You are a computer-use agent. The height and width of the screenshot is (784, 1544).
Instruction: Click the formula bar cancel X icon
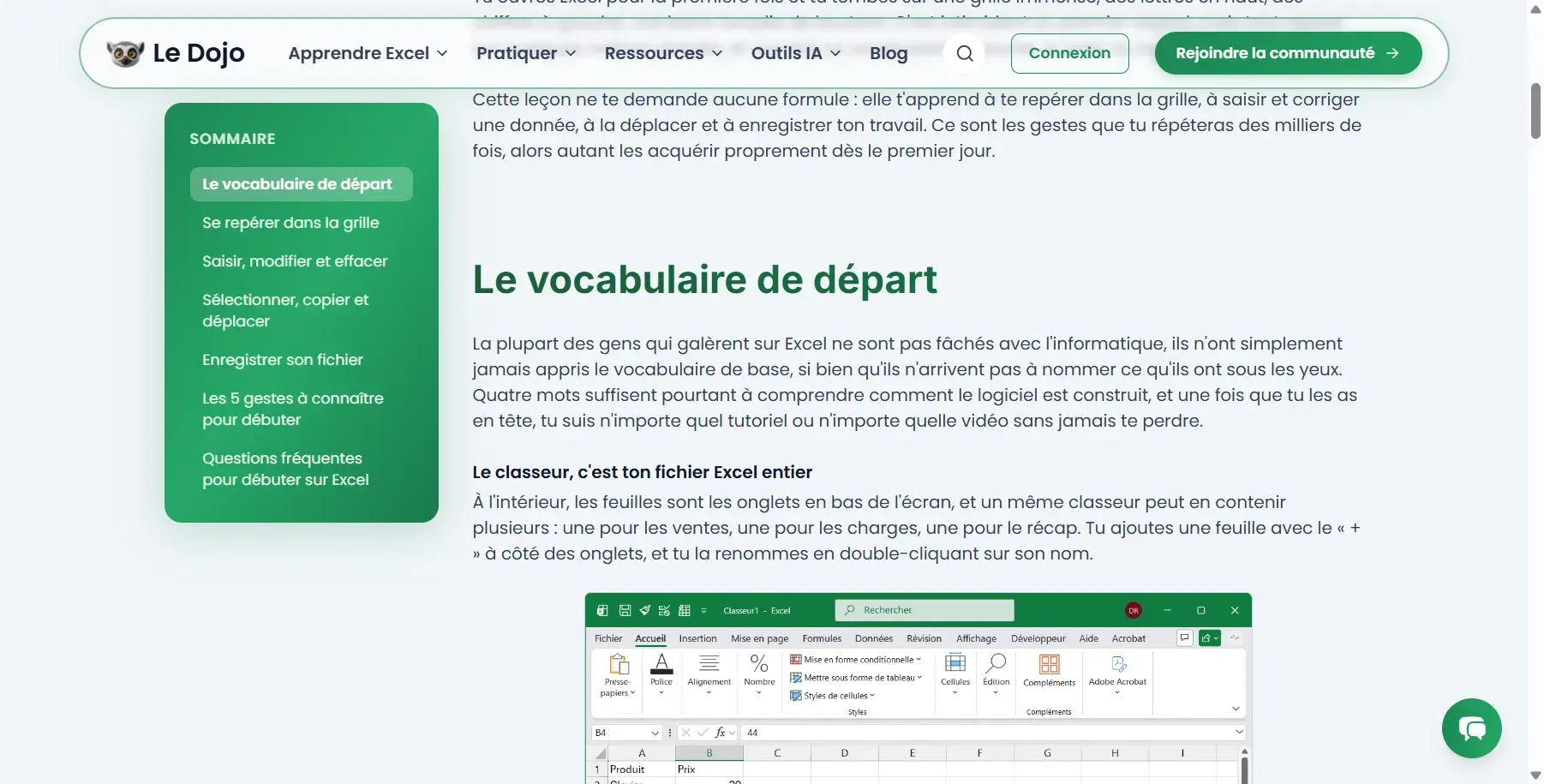click(x=685, y=733)
